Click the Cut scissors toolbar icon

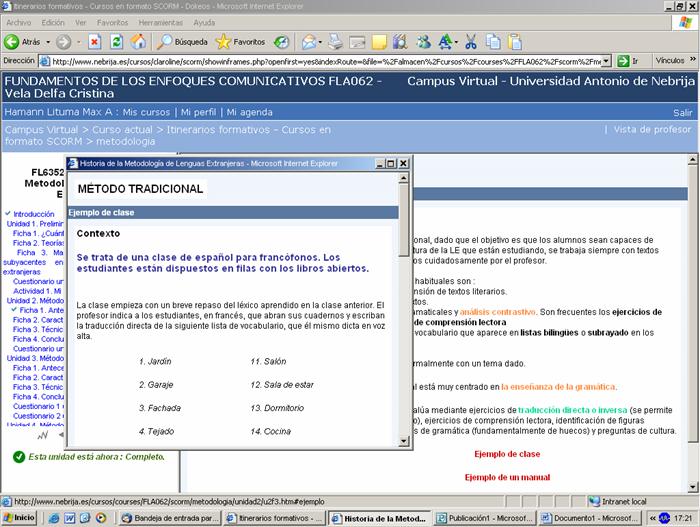click(471, 42)
